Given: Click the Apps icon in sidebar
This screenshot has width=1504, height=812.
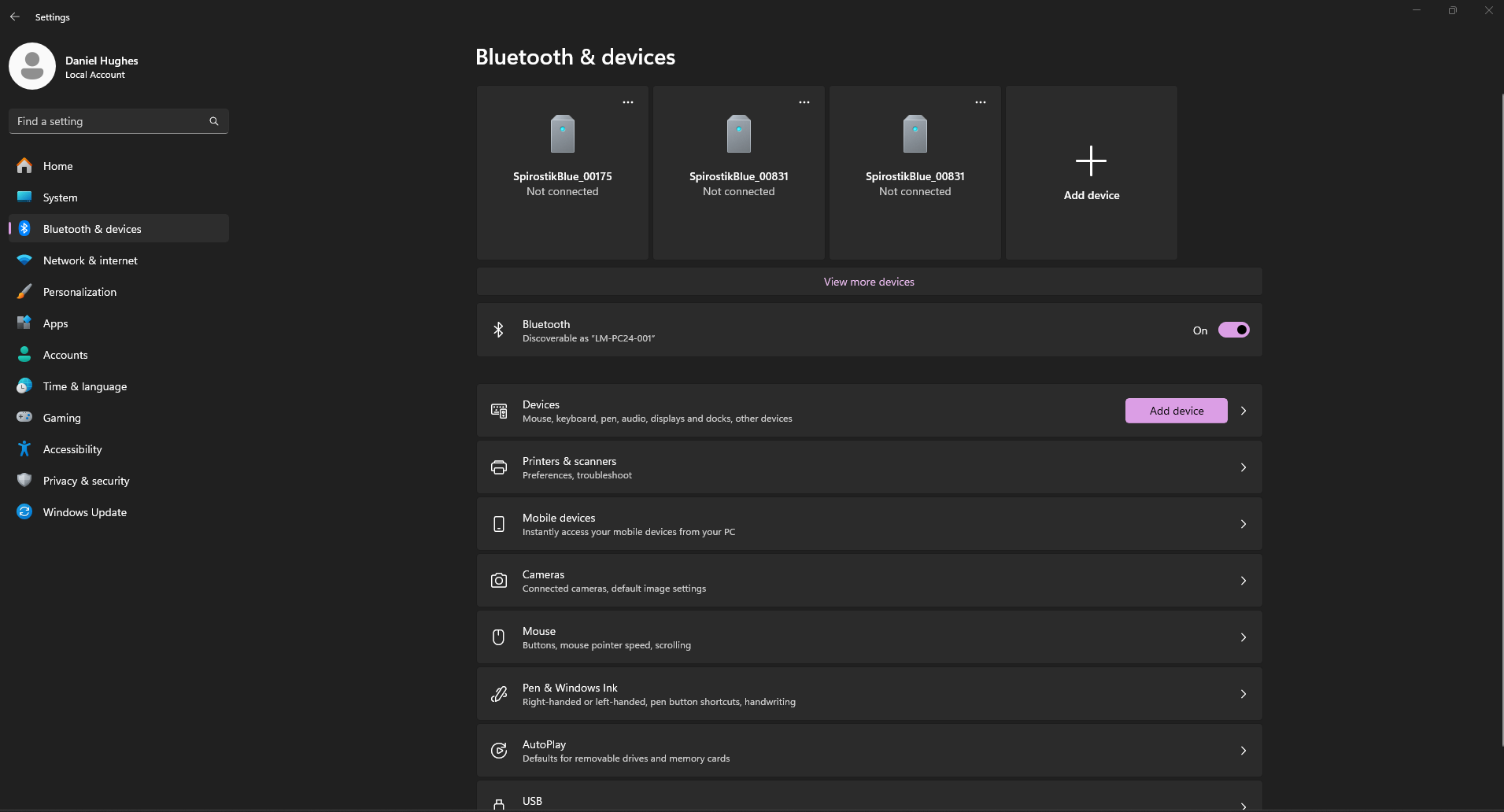Looking at the screenshot, I should pyautogui.click(x=24, y=323).
